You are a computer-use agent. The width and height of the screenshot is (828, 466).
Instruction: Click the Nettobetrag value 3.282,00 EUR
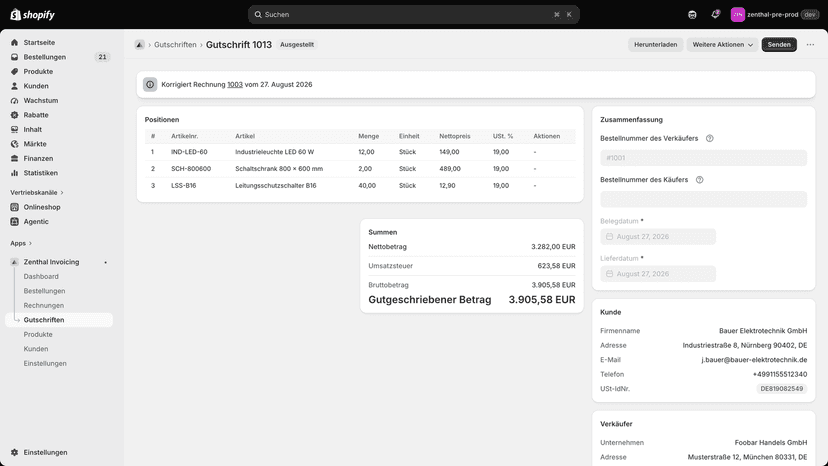pos(553,247)
